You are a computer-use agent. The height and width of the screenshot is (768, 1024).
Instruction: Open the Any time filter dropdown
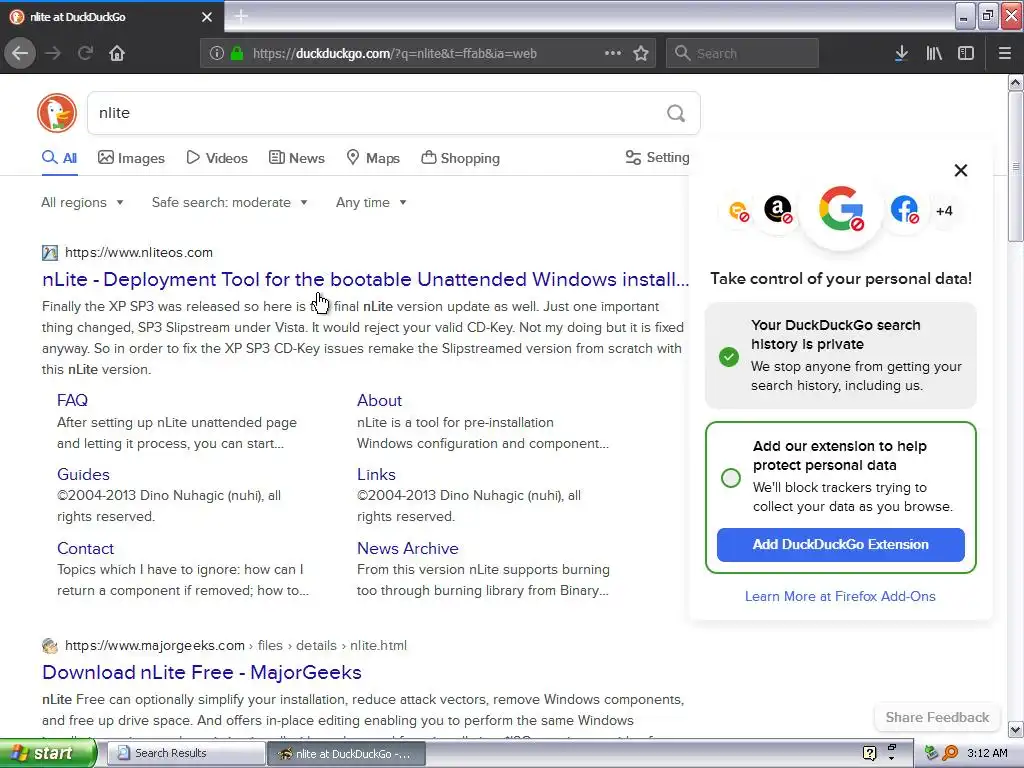click(x=372, y=202)
